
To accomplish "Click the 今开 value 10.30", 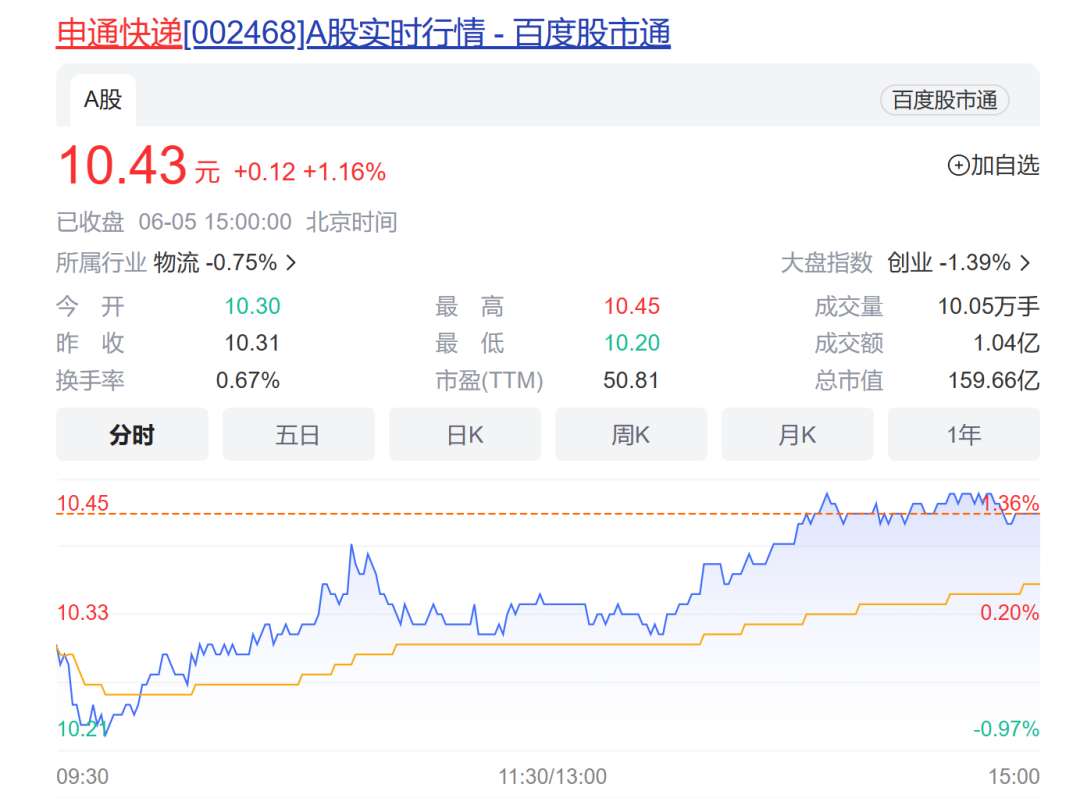I will pyautogui.click(x=253, y=306).
